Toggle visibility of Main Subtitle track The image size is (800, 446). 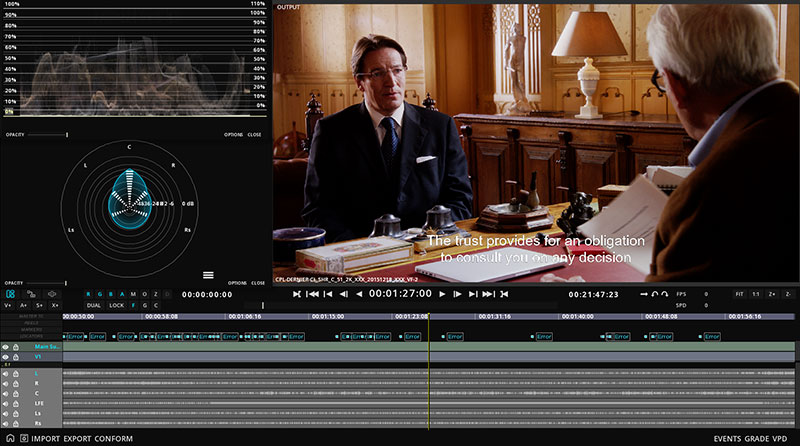click(5, 346)
